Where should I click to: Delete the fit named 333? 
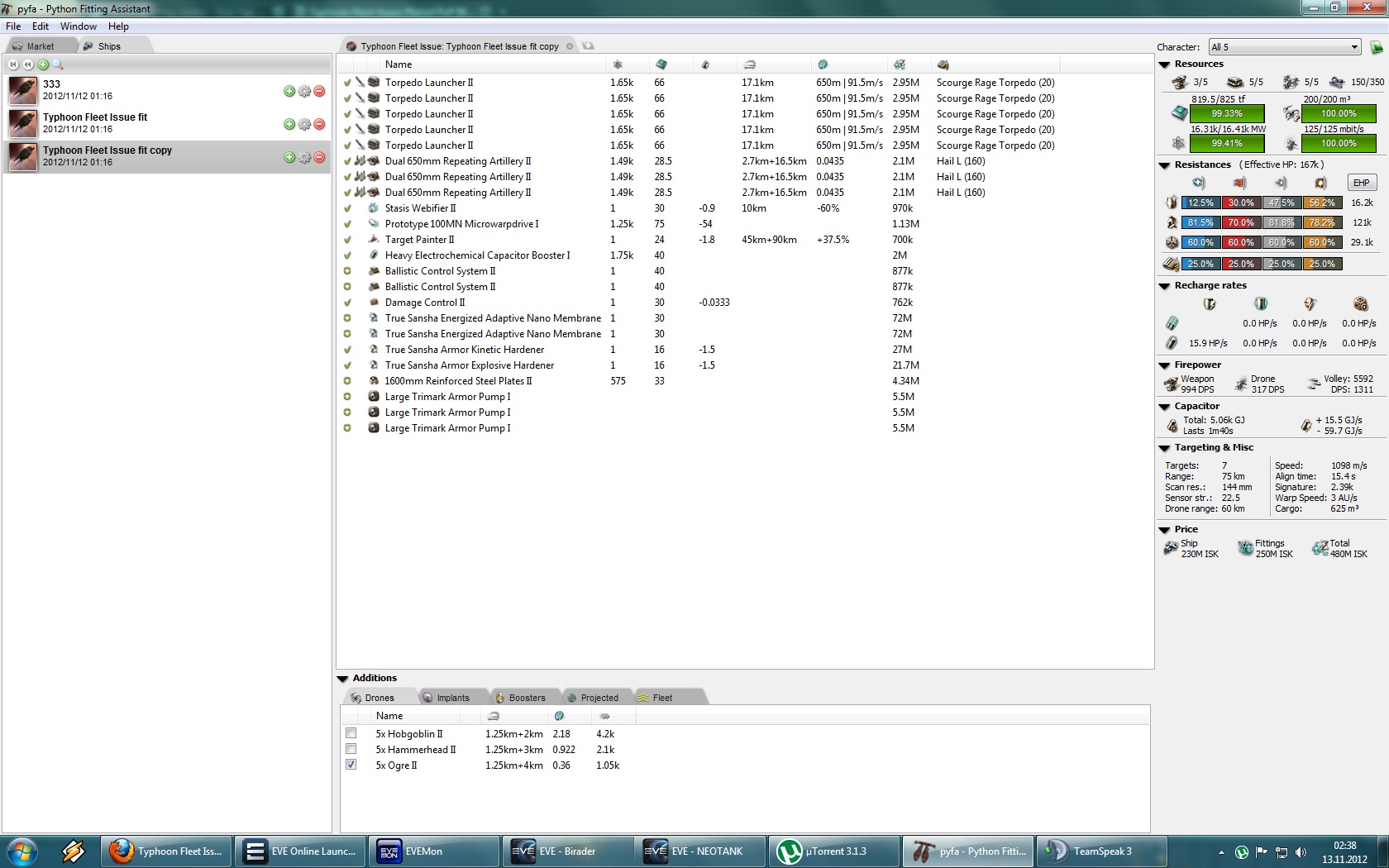coord(319,91)
